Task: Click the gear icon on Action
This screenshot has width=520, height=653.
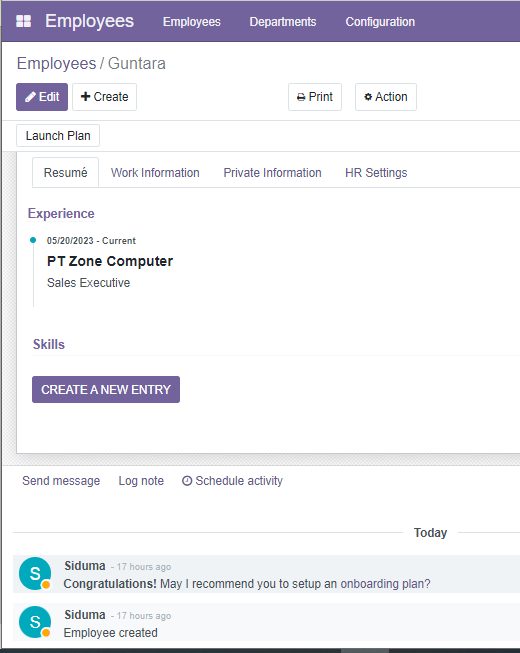Action: pyautogui.click(x=368, y=97)
